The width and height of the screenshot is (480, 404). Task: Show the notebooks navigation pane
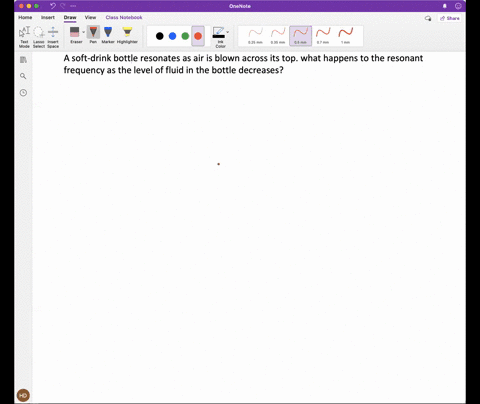(x=23, y=60)
